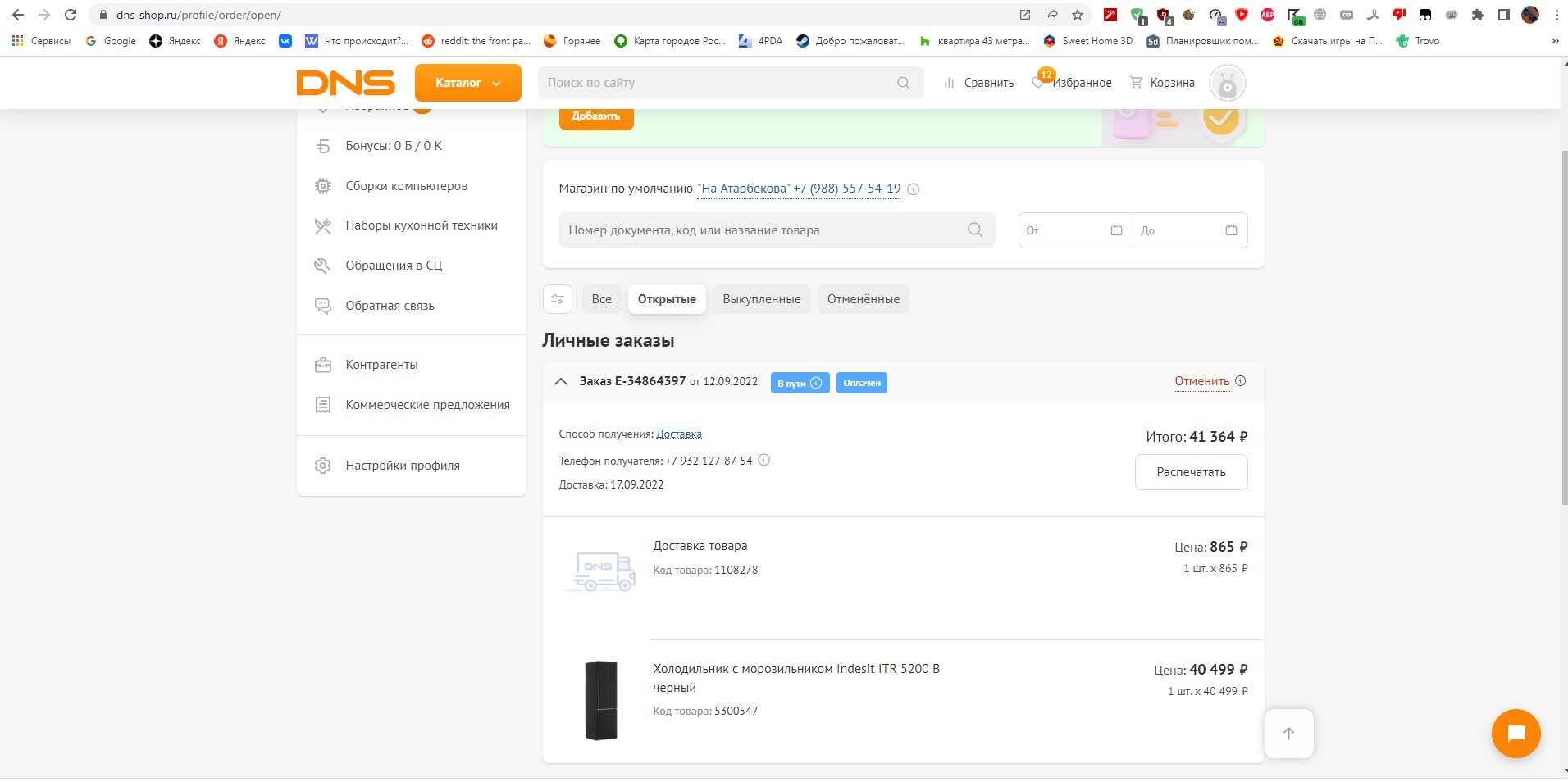Open Контрагенты section
The height and width of the screenshot is (782, 1568).
[381, 365]
